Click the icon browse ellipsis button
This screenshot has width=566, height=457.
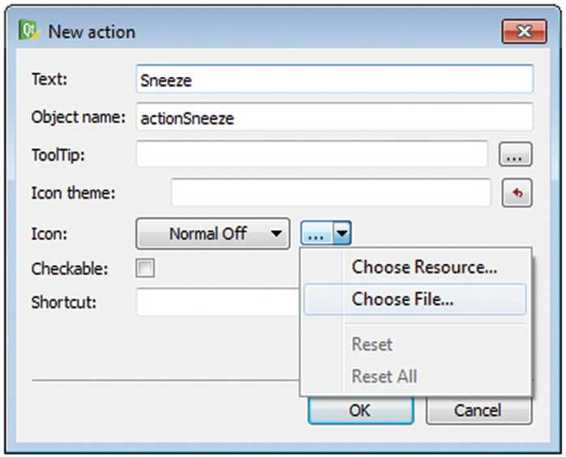click(317, 234)
